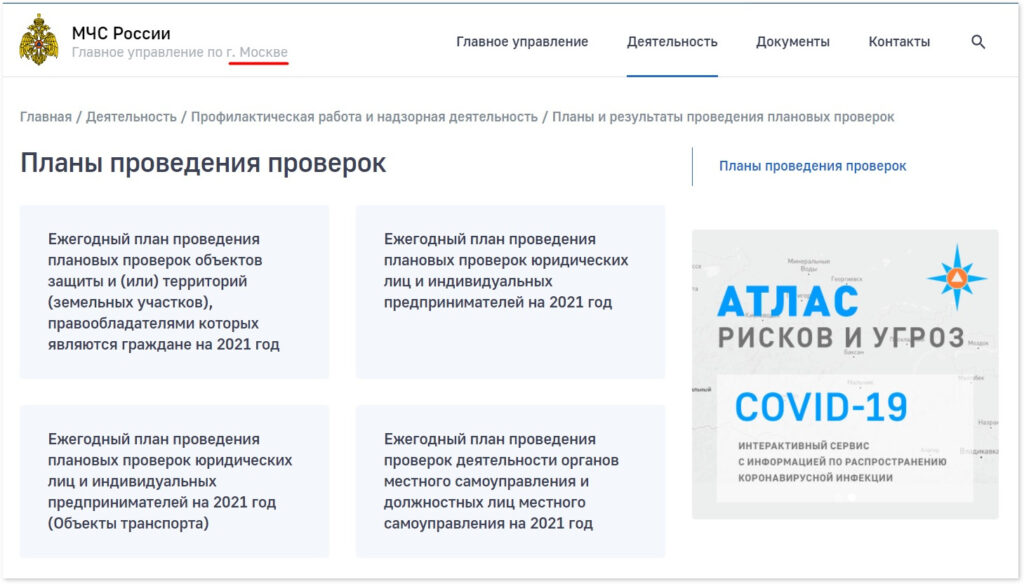The height and width of the screenshot is (584, 1024).
Task: Open plan card for юридических лиц на 2021 год
Action: point(510,292)
